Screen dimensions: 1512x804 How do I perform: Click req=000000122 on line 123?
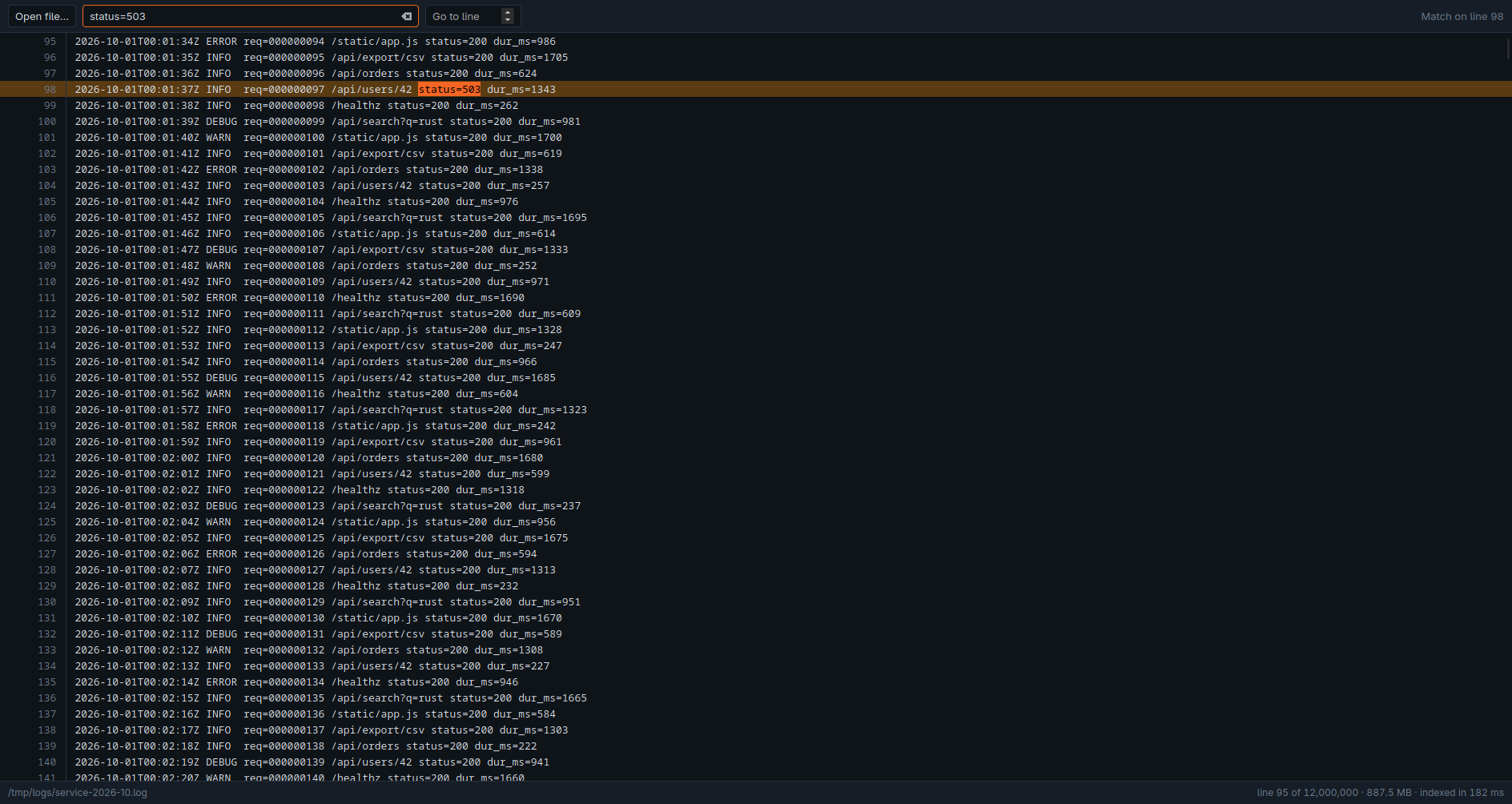tap(284, 490)
